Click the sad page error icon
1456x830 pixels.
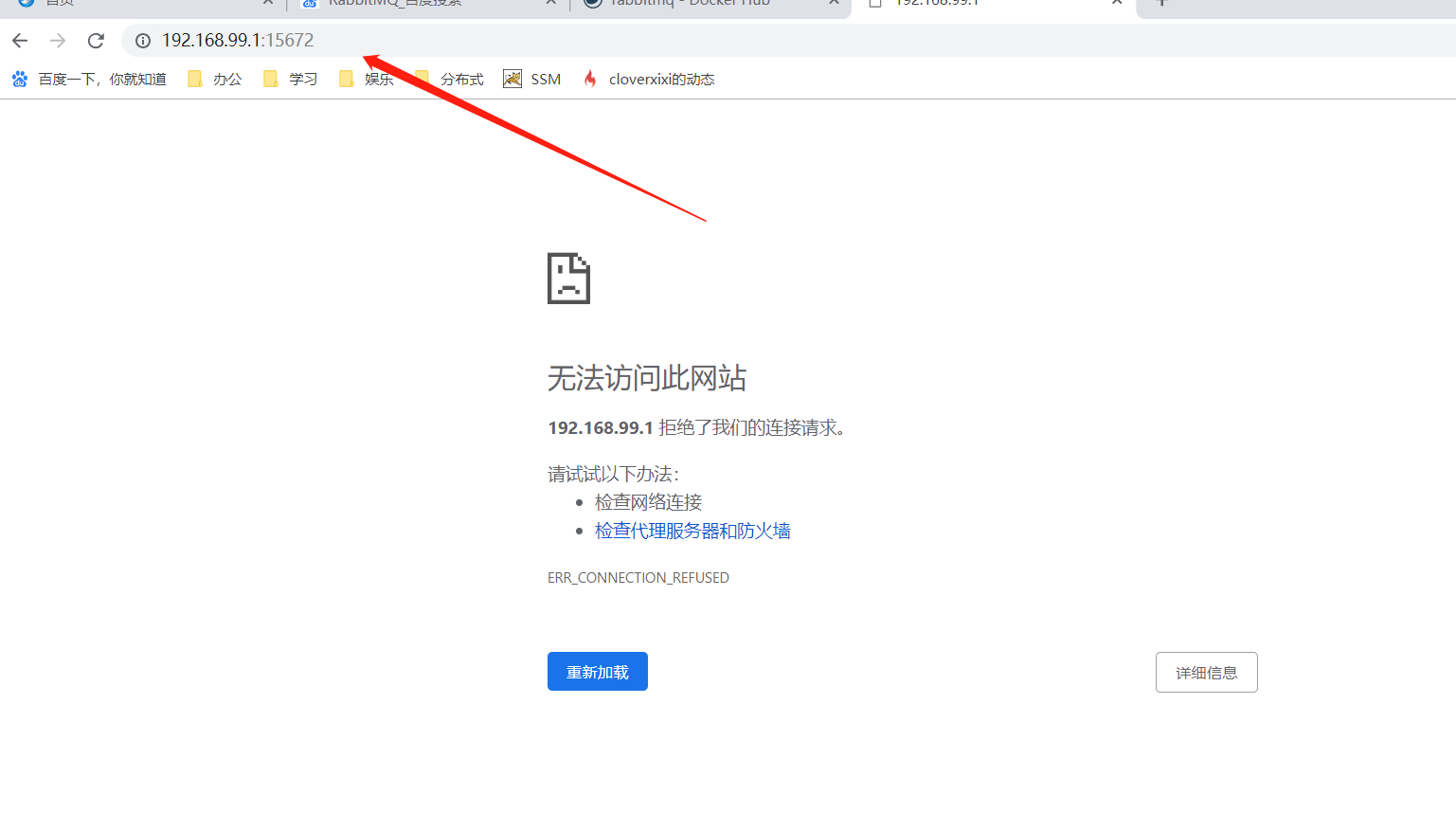click(x=568, y=279)
